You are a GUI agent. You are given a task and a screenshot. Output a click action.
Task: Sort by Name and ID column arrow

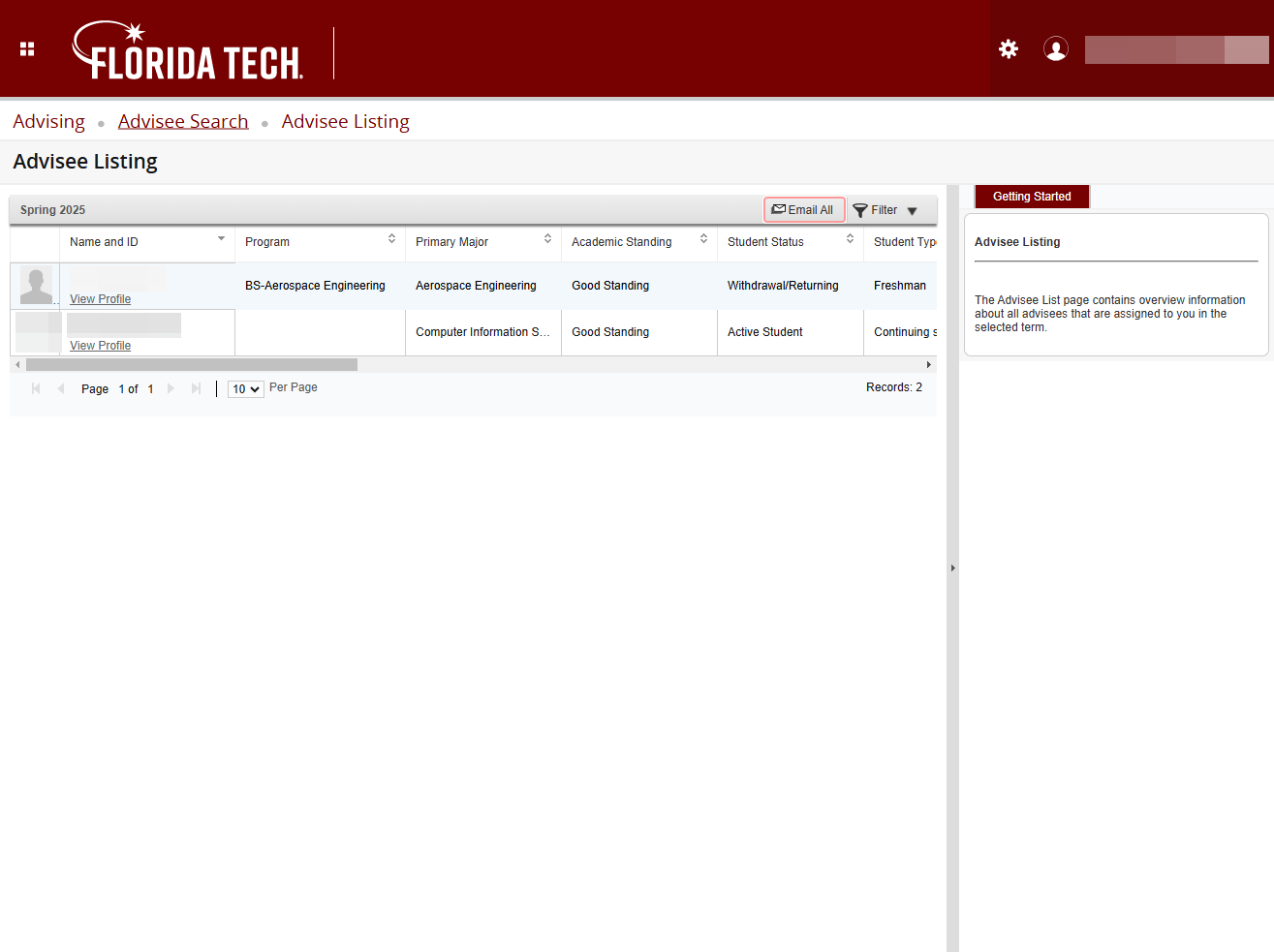point(221,238)
